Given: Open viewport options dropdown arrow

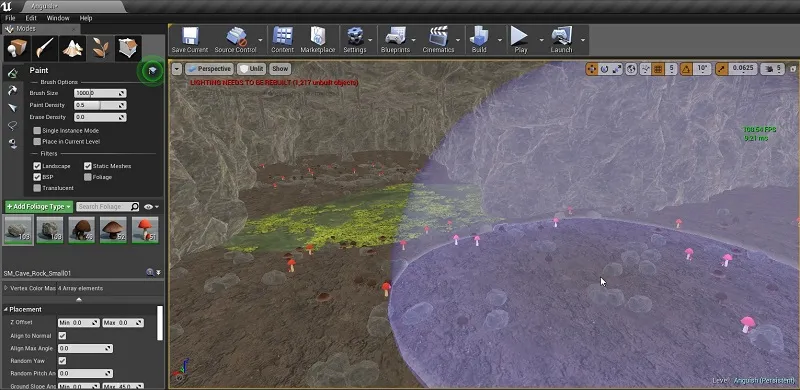Looking at the screenshot, I should tap(177, 68).
